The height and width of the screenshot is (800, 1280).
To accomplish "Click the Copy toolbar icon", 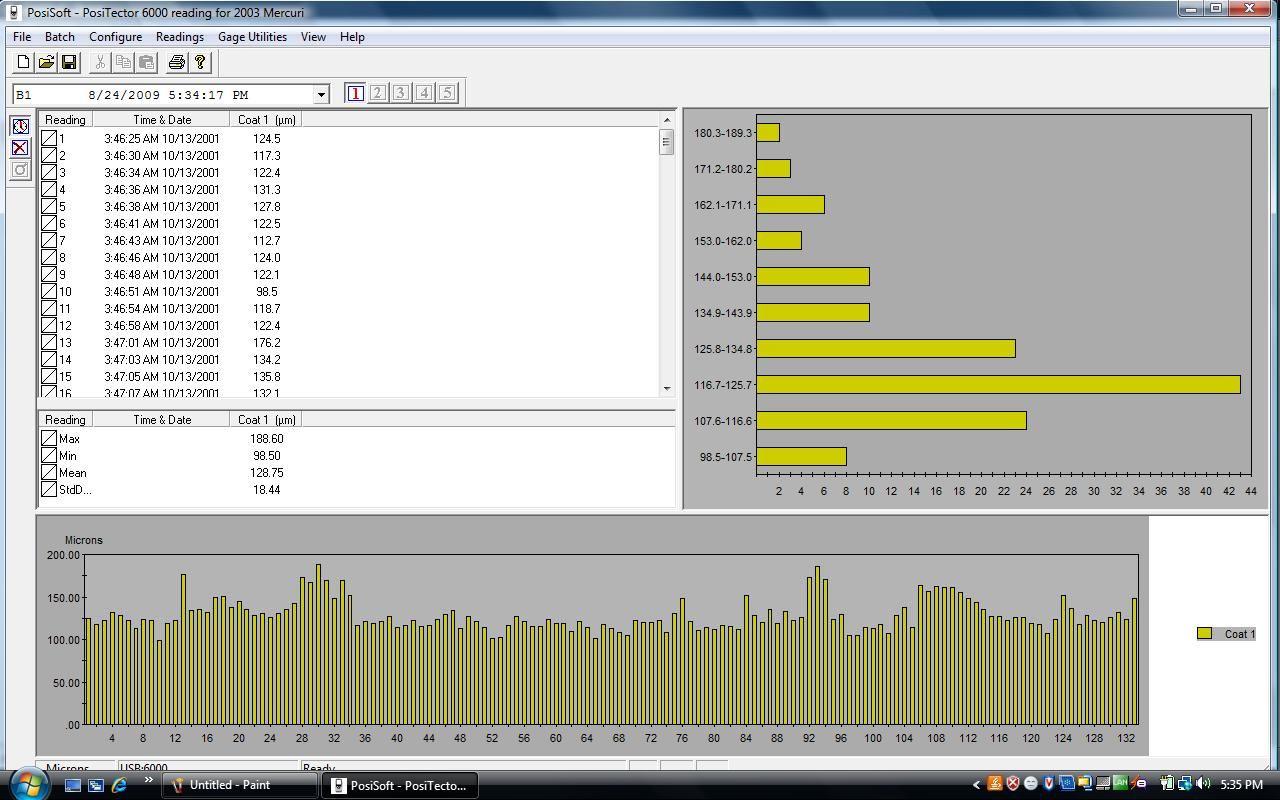I will (123, 62).
